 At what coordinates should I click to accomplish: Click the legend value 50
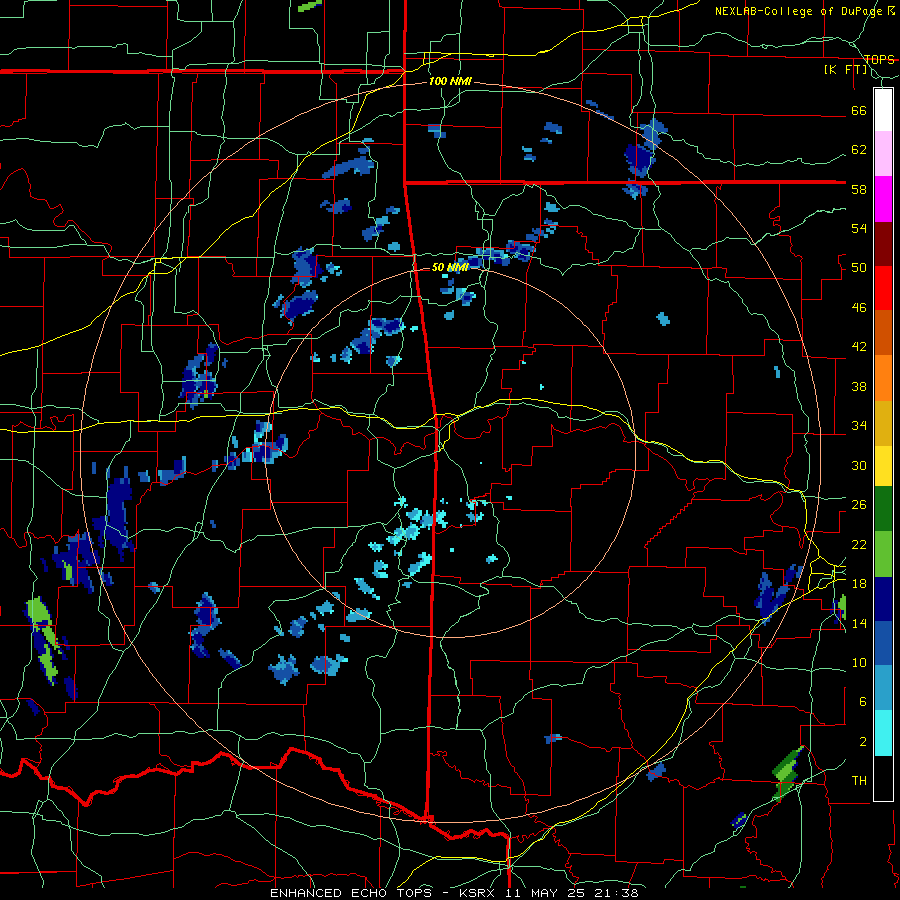click(859, 267)
